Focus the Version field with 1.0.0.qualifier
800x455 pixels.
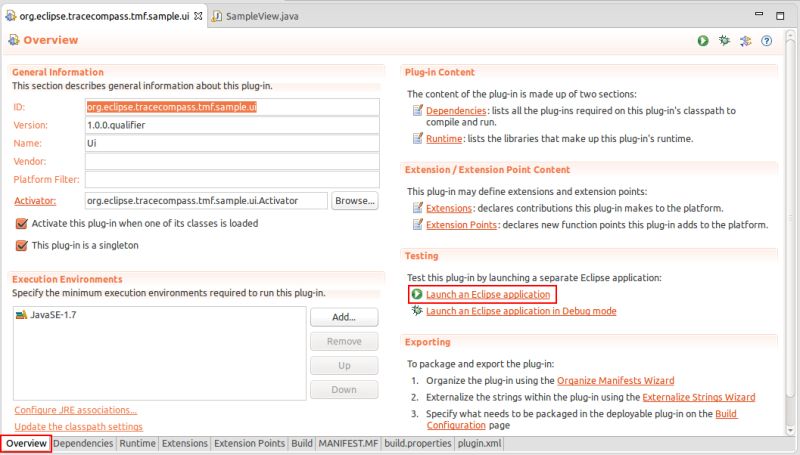coord(232,125)
